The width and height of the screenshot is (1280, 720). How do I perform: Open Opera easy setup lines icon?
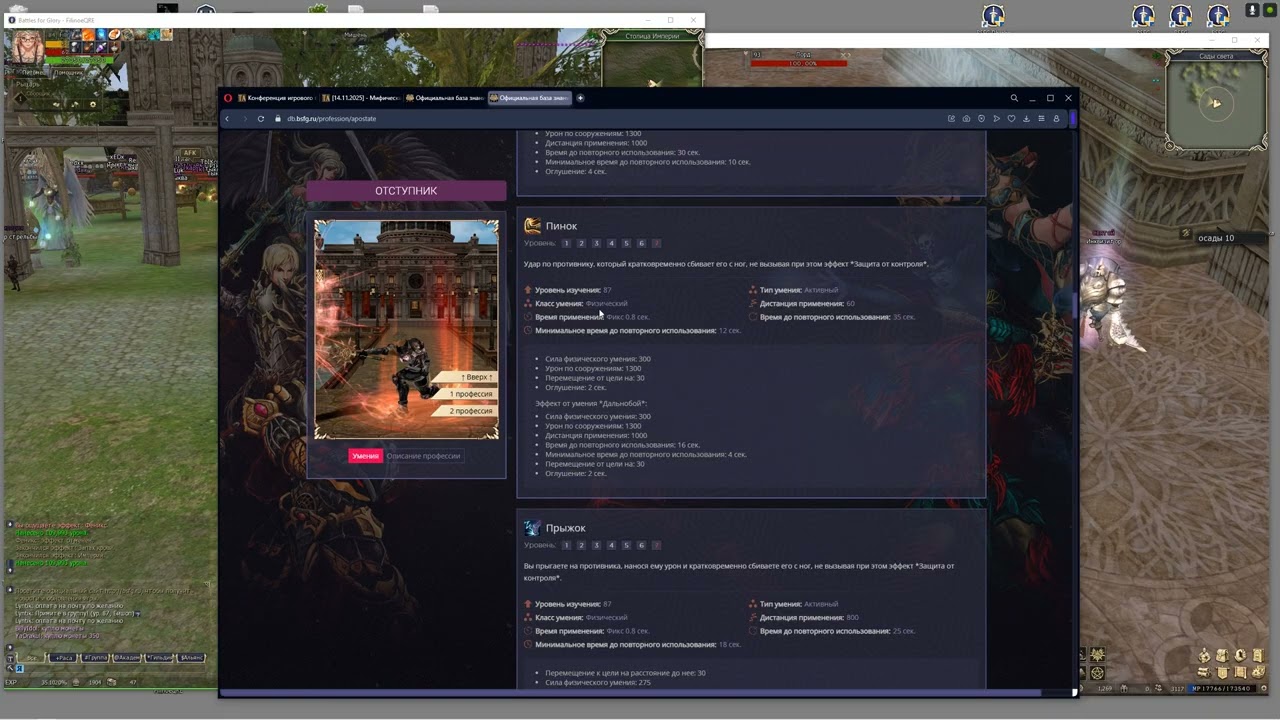point(1041,119)
